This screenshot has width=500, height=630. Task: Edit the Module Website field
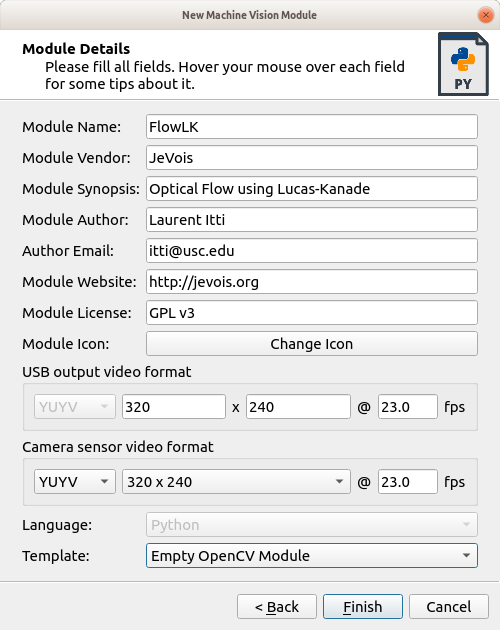pos(312,281)
